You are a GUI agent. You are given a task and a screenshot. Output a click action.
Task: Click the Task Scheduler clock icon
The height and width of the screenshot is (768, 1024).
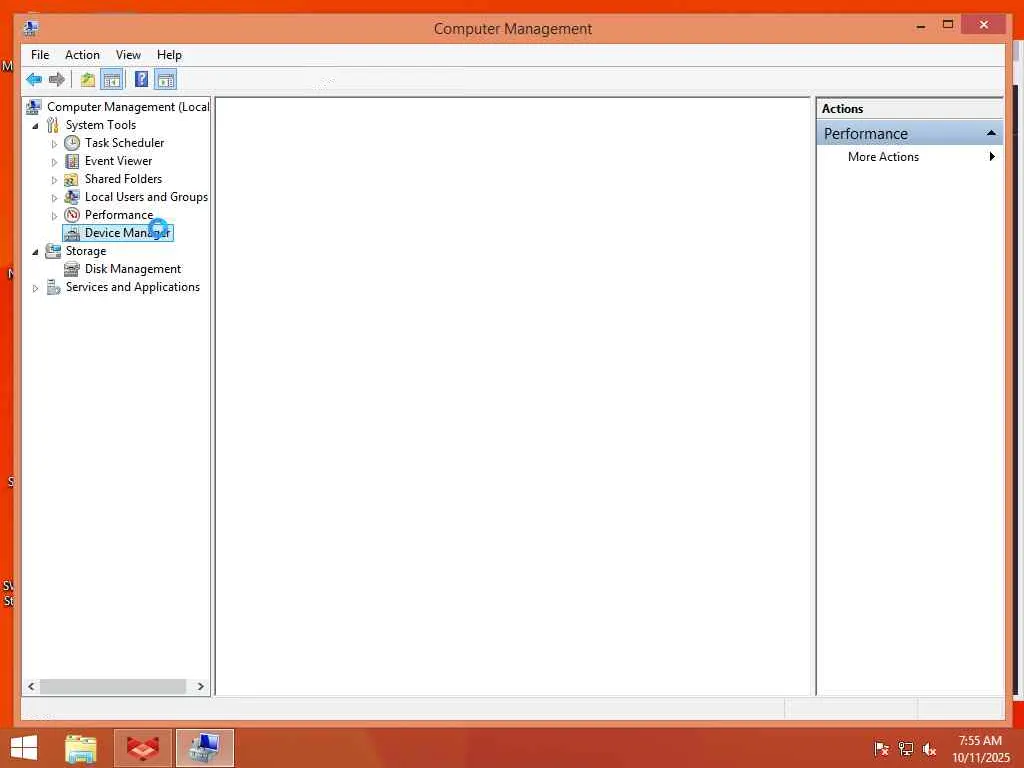click(x=72, y=143)
